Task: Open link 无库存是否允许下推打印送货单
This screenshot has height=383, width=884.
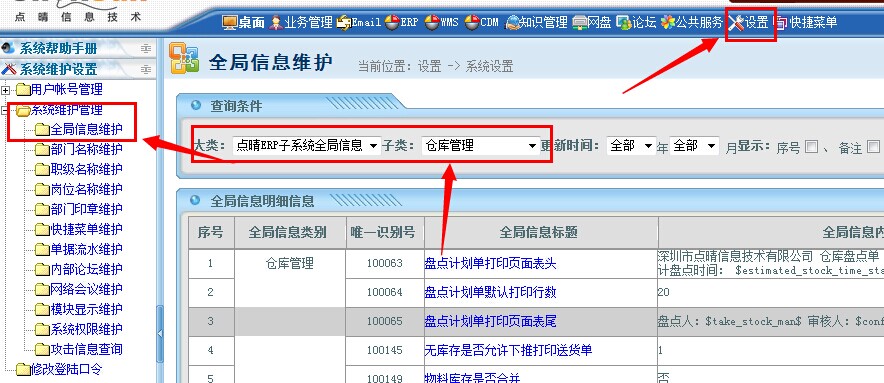Action: (x=508, y=350)
